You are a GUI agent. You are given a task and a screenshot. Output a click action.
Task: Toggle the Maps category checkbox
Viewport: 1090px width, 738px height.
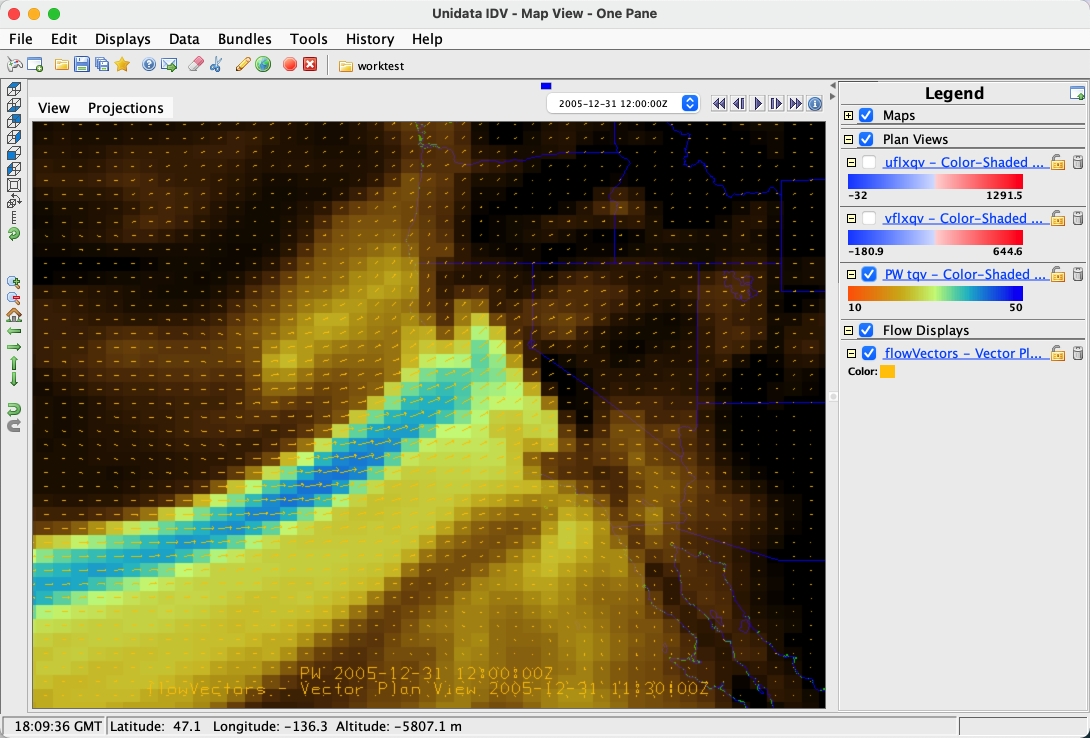866,116
